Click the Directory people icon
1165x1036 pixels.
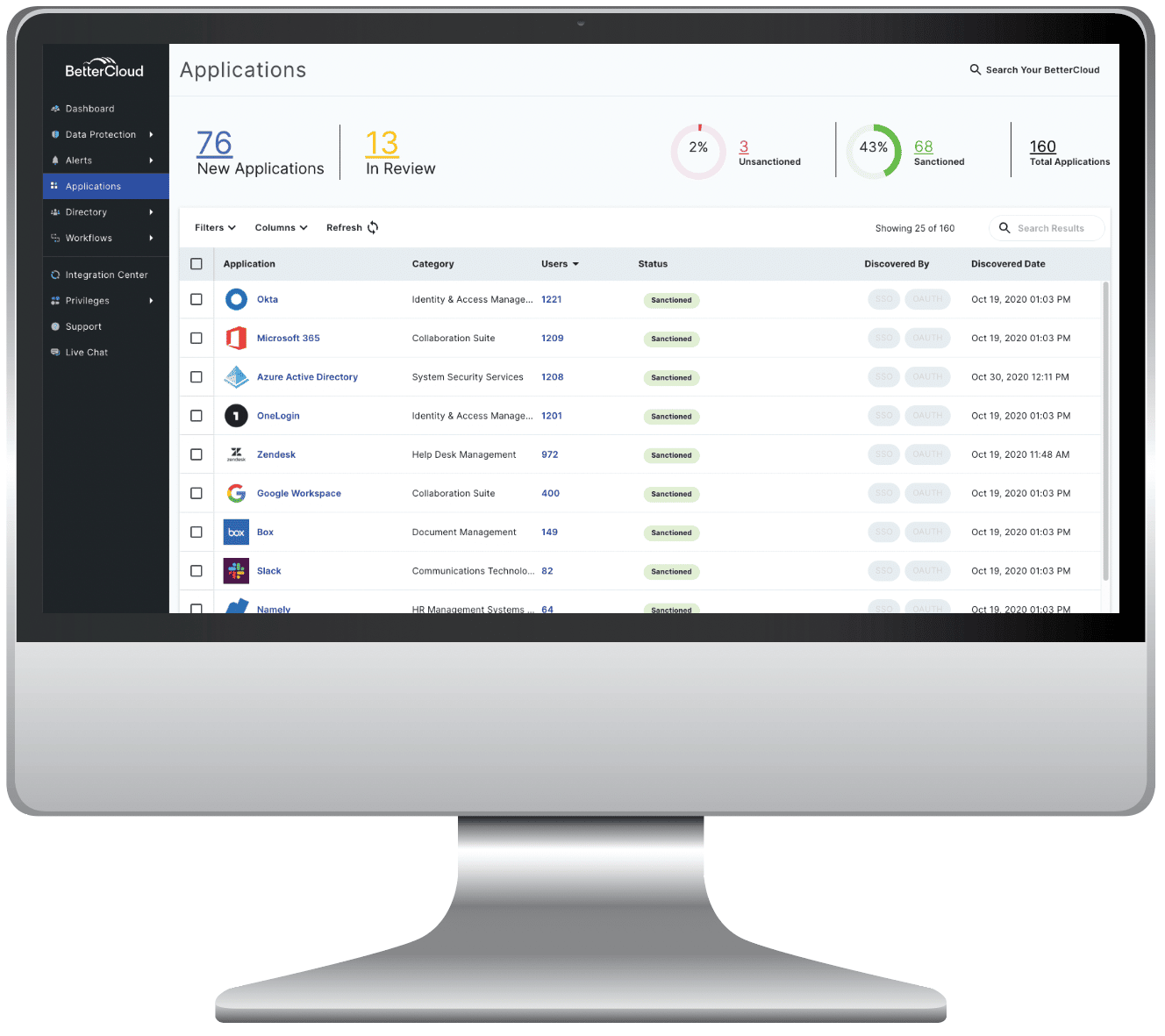55,212
